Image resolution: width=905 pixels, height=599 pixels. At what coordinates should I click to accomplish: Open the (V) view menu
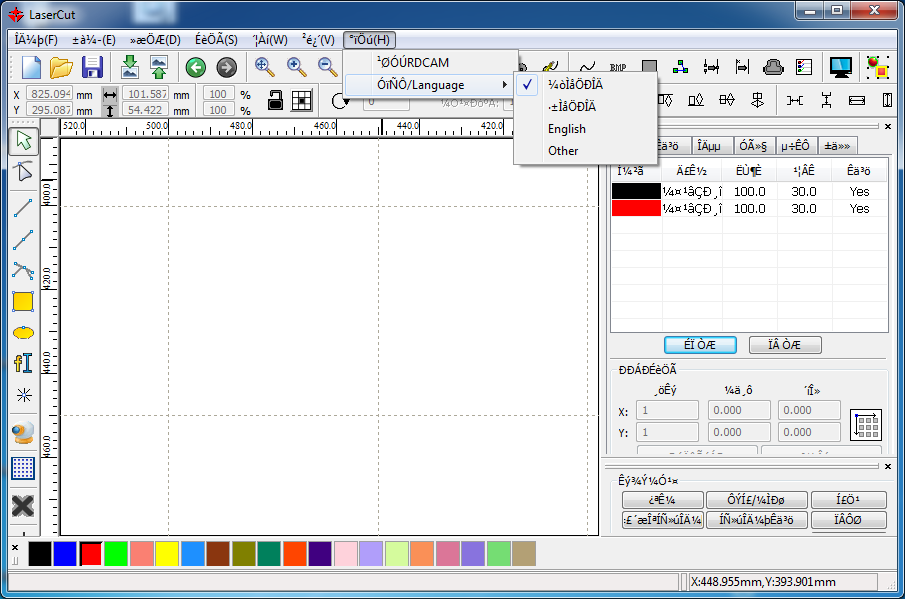click(318, 40)
